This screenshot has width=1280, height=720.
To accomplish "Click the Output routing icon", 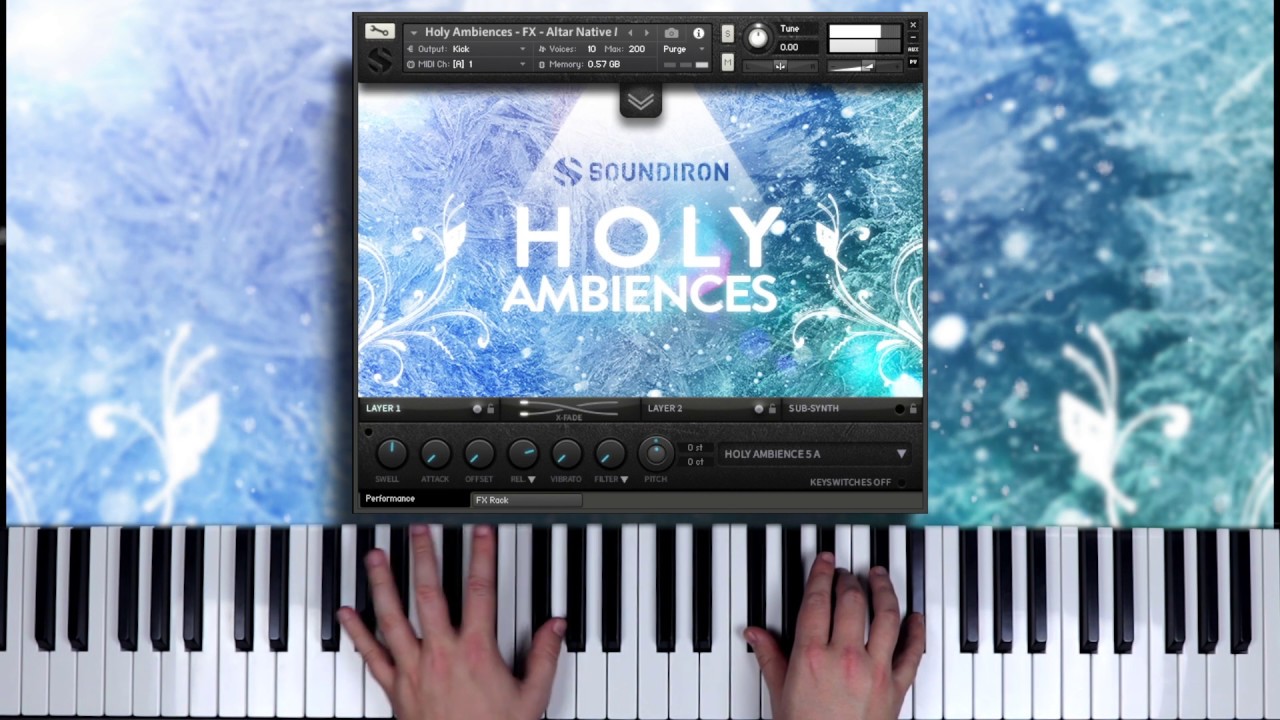I will (x=411, y=49).
